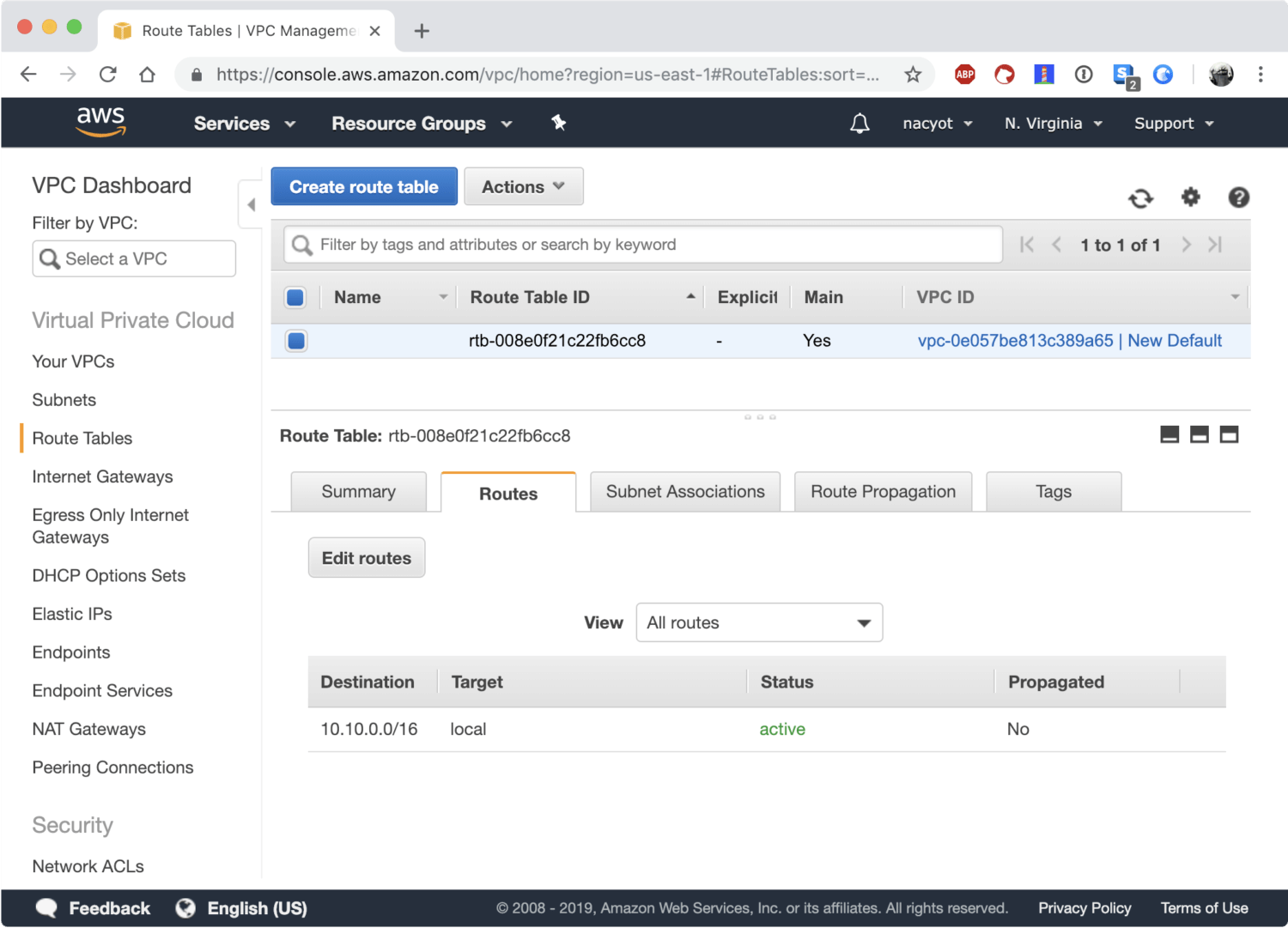Open the Adblock Plus extension
The image size is (1288, 928).
(x=965, y=75)
